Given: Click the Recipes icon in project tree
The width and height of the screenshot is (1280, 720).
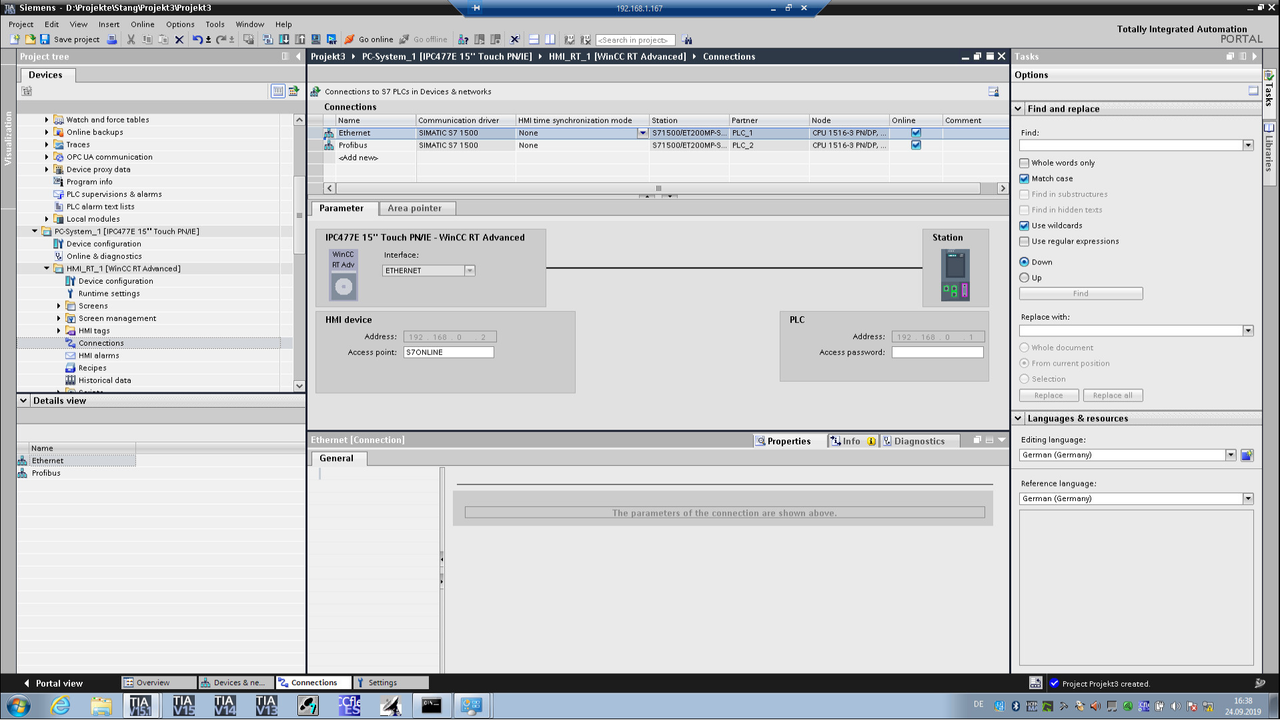Looking at the screenshot, I should pyautogui.click(x=70, y=368).
